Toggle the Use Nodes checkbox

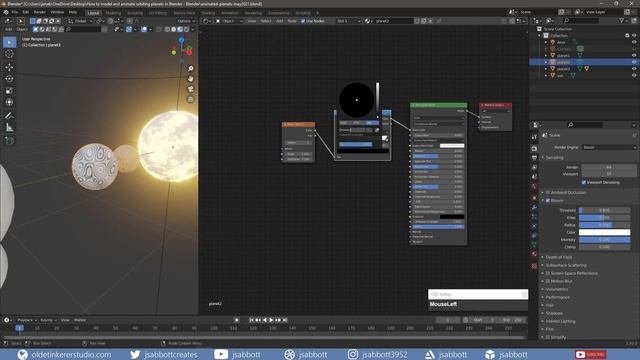(303, 21)
